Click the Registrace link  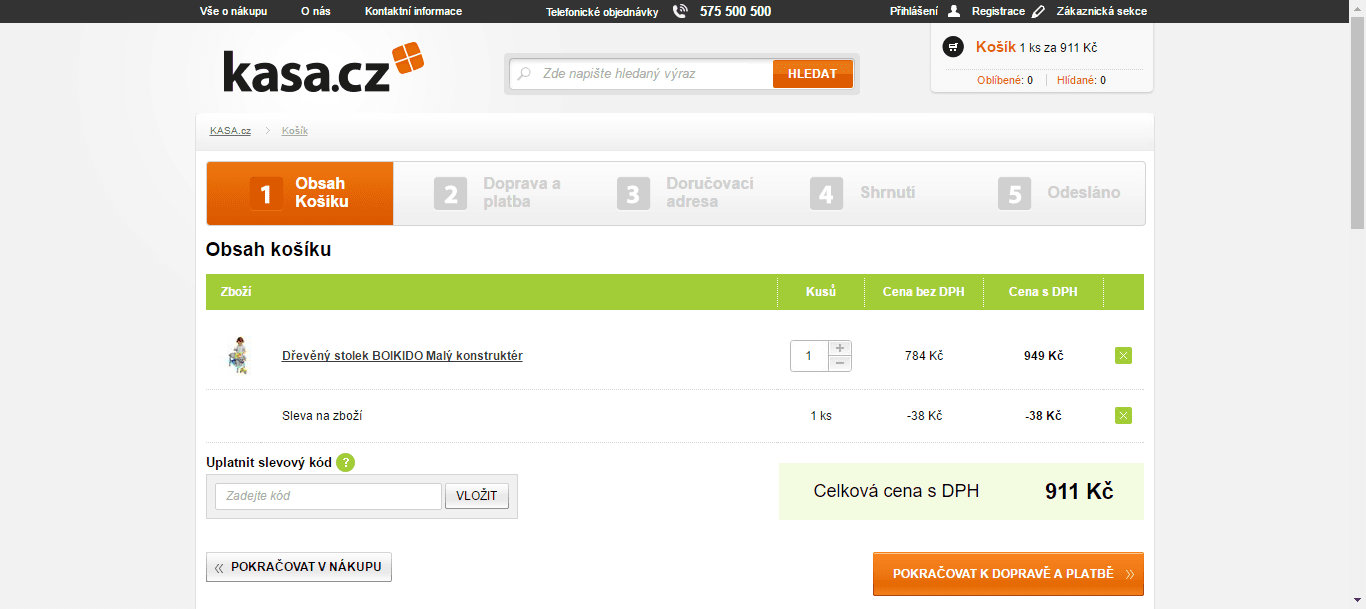[998, 11]
